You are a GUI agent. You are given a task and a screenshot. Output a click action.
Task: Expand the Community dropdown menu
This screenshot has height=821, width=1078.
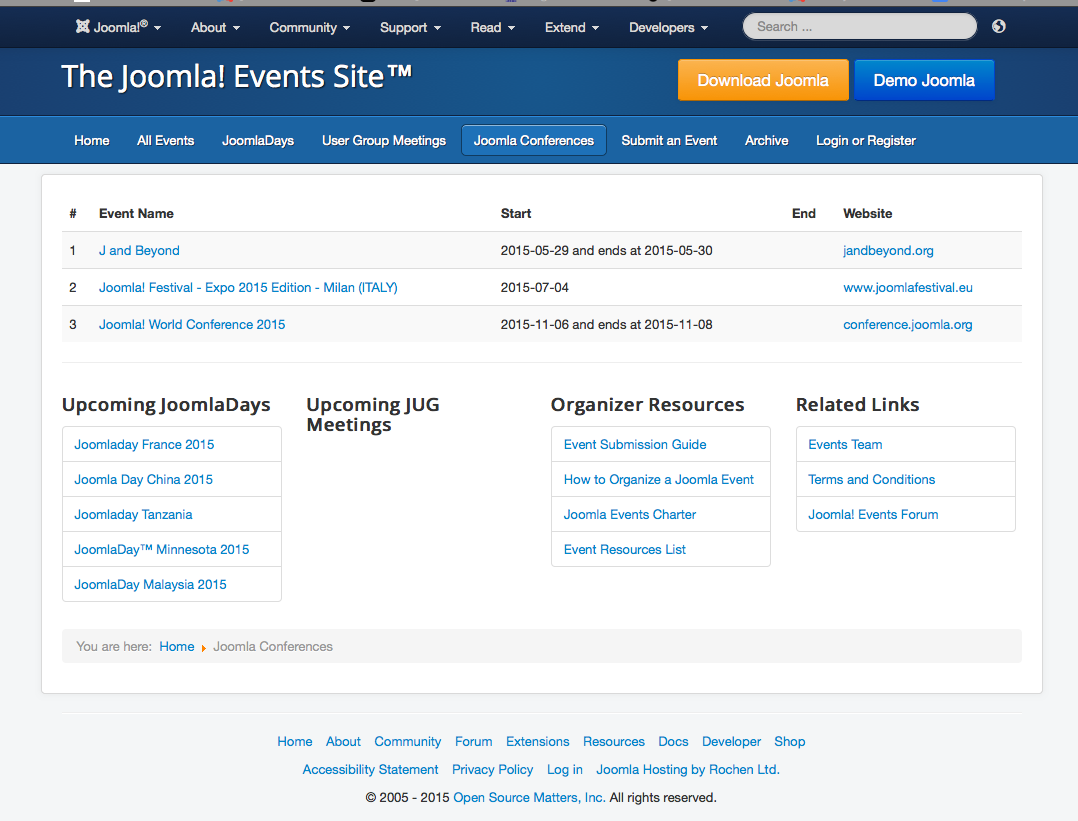309,28
